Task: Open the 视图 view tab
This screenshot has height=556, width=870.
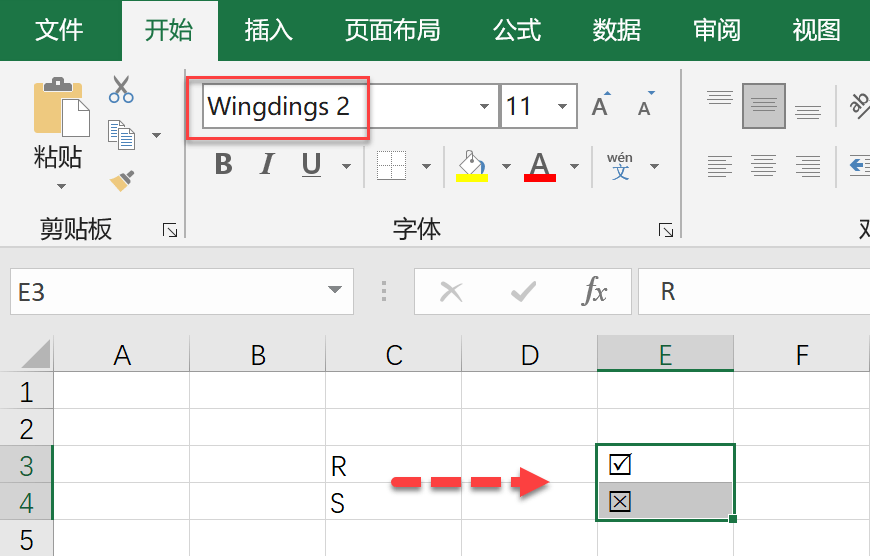Action: click(816, 30)
